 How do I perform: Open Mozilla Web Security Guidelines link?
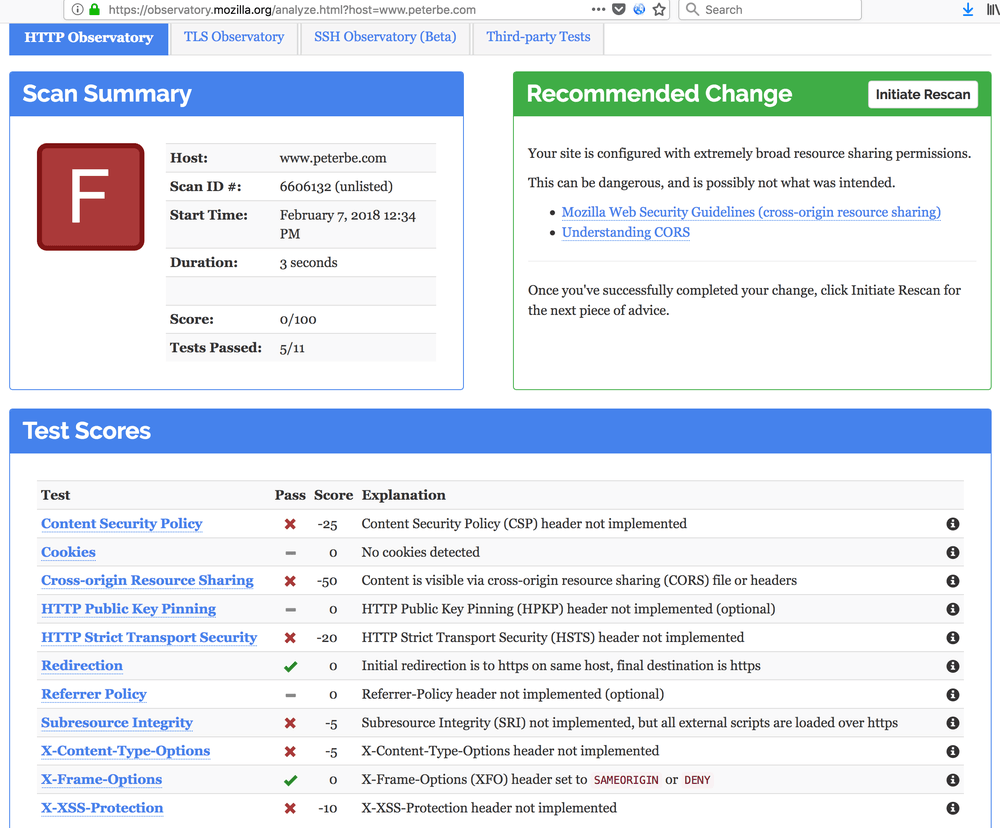tap(750, 212)
